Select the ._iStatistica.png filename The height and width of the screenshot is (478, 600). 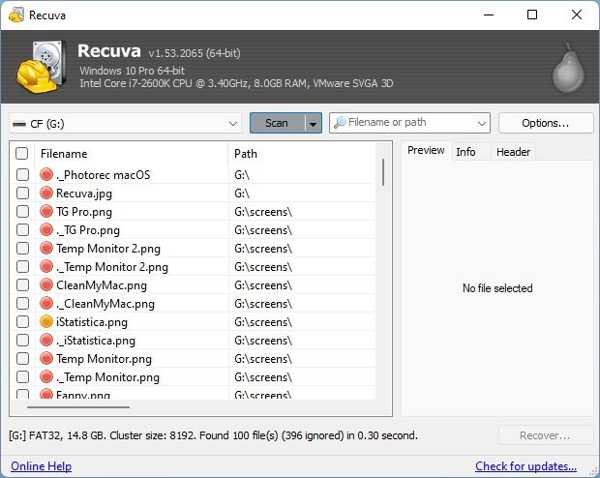[96, 340]
